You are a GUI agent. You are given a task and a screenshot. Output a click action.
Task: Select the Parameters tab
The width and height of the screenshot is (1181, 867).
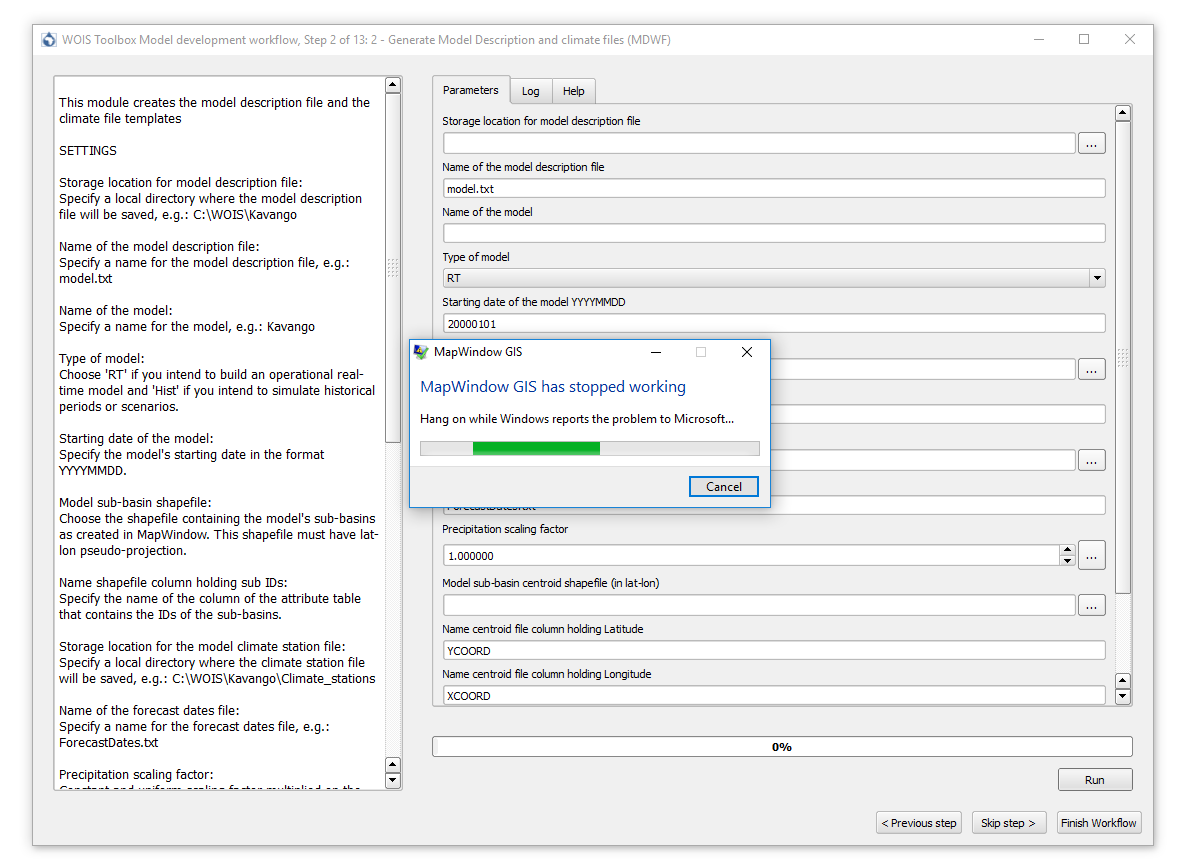pos(470,89)
